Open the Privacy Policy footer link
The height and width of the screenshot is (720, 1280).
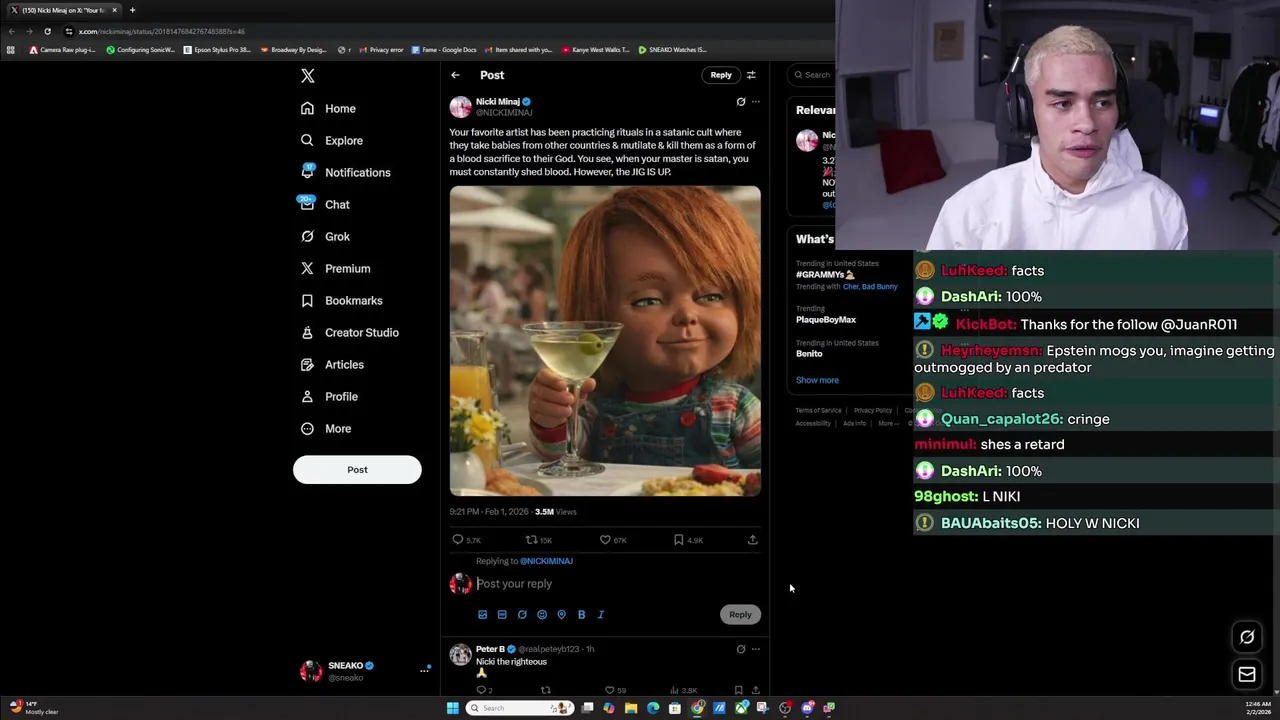click(873, 410)
